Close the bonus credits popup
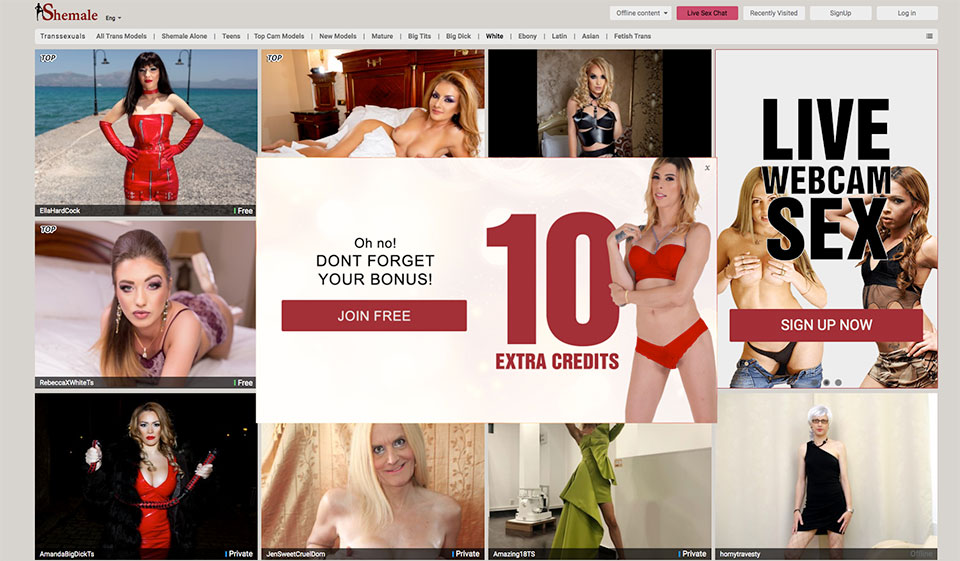This screenshot has width=960, height=561. (707, 168)
